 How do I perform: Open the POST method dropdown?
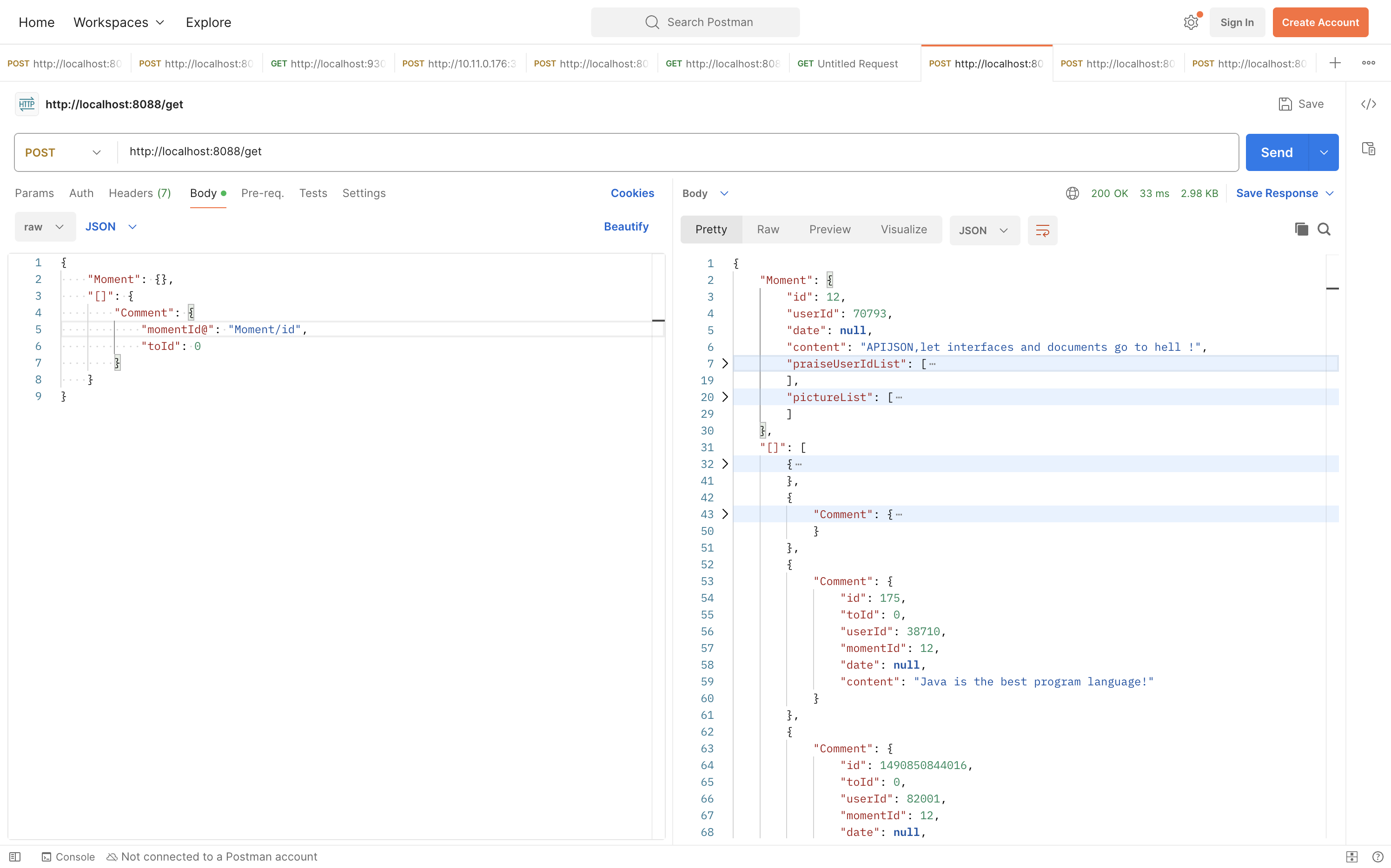pos(63,152)
